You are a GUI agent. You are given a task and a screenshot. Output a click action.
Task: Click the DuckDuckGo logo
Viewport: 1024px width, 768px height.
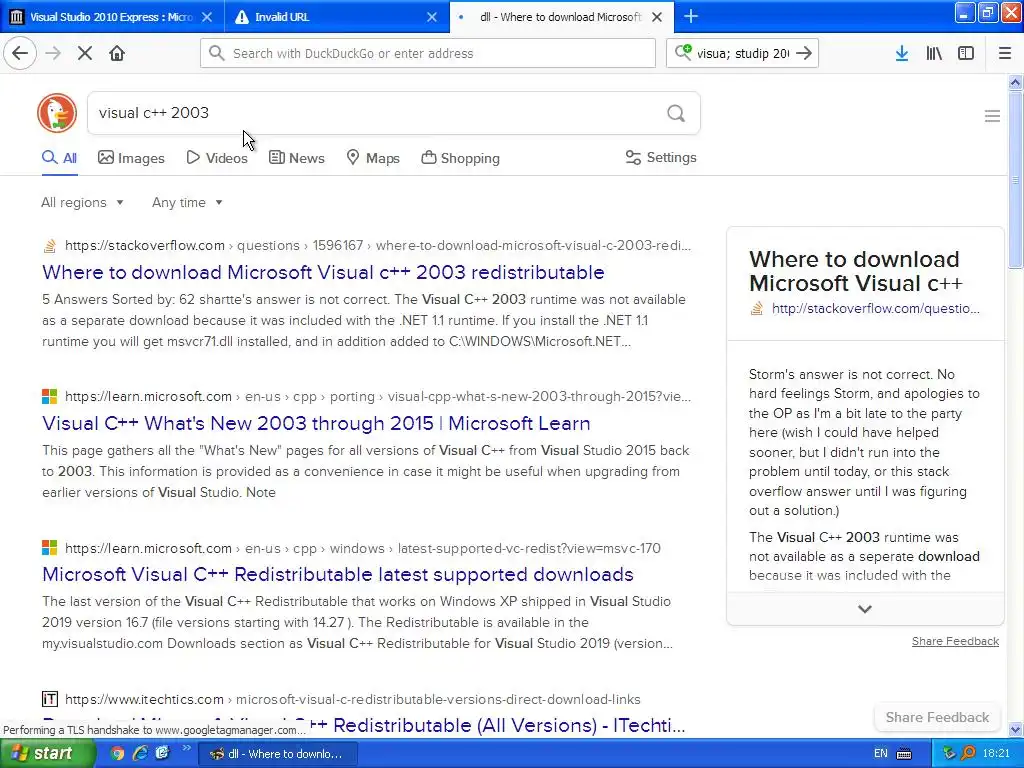57,113
